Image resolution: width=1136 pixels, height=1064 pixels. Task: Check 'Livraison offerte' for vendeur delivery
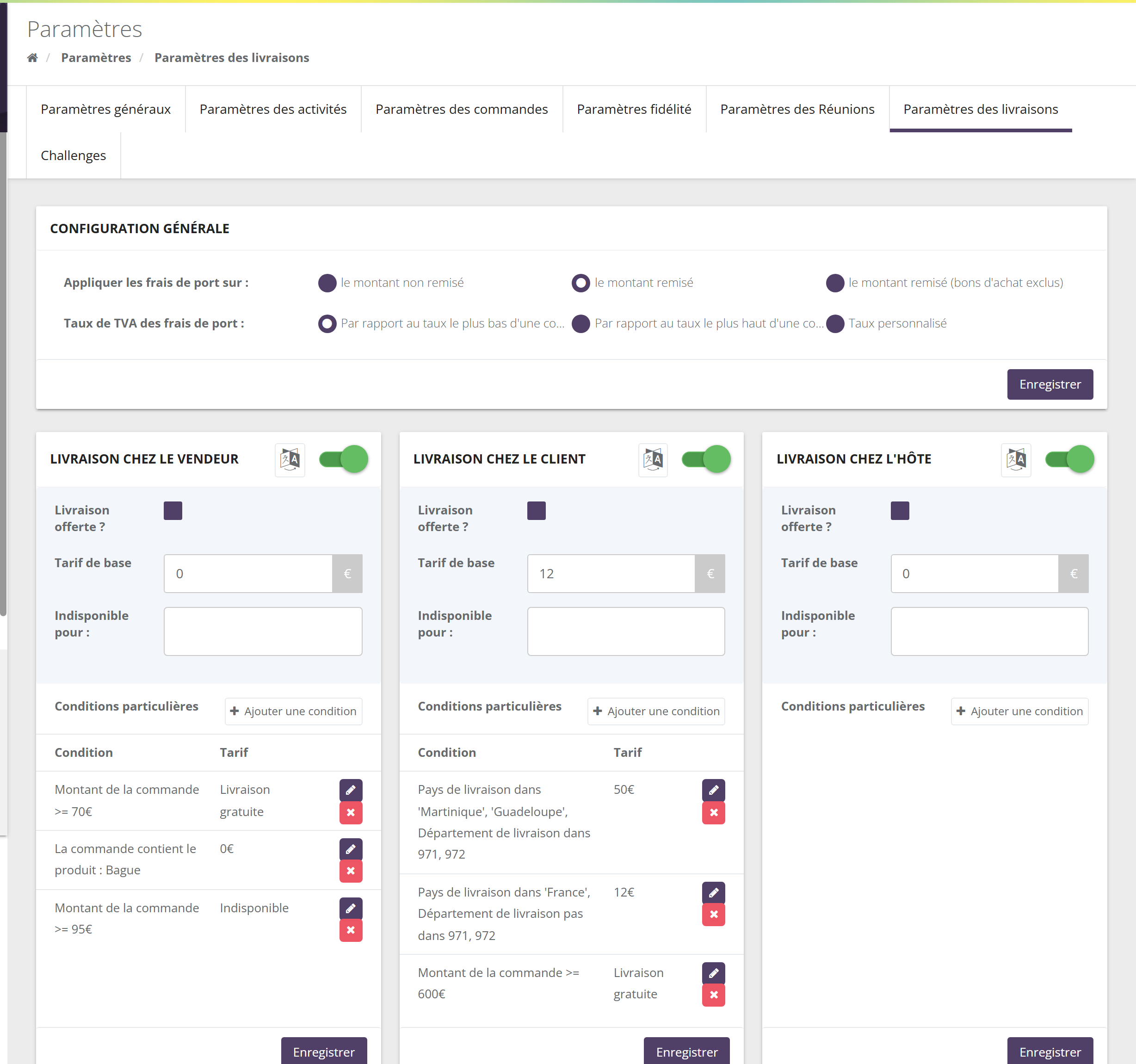coord(173,511)
